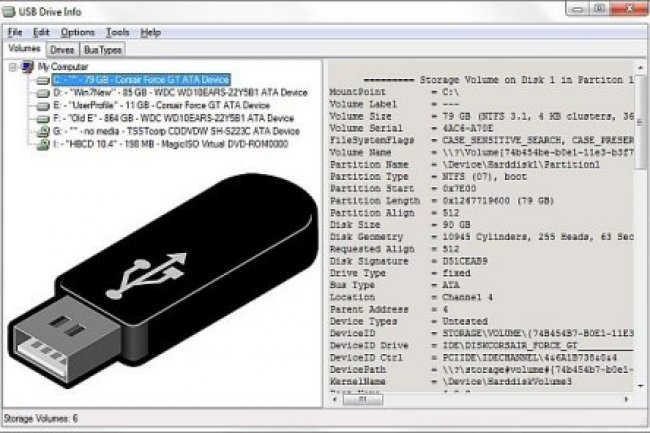Open the Help menu
This screenshot has height=433, width=650.
150,32
